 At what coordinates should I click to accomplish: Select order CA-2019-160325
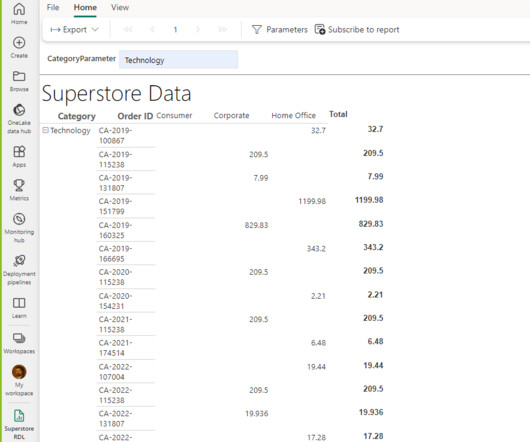coord(115,230)
